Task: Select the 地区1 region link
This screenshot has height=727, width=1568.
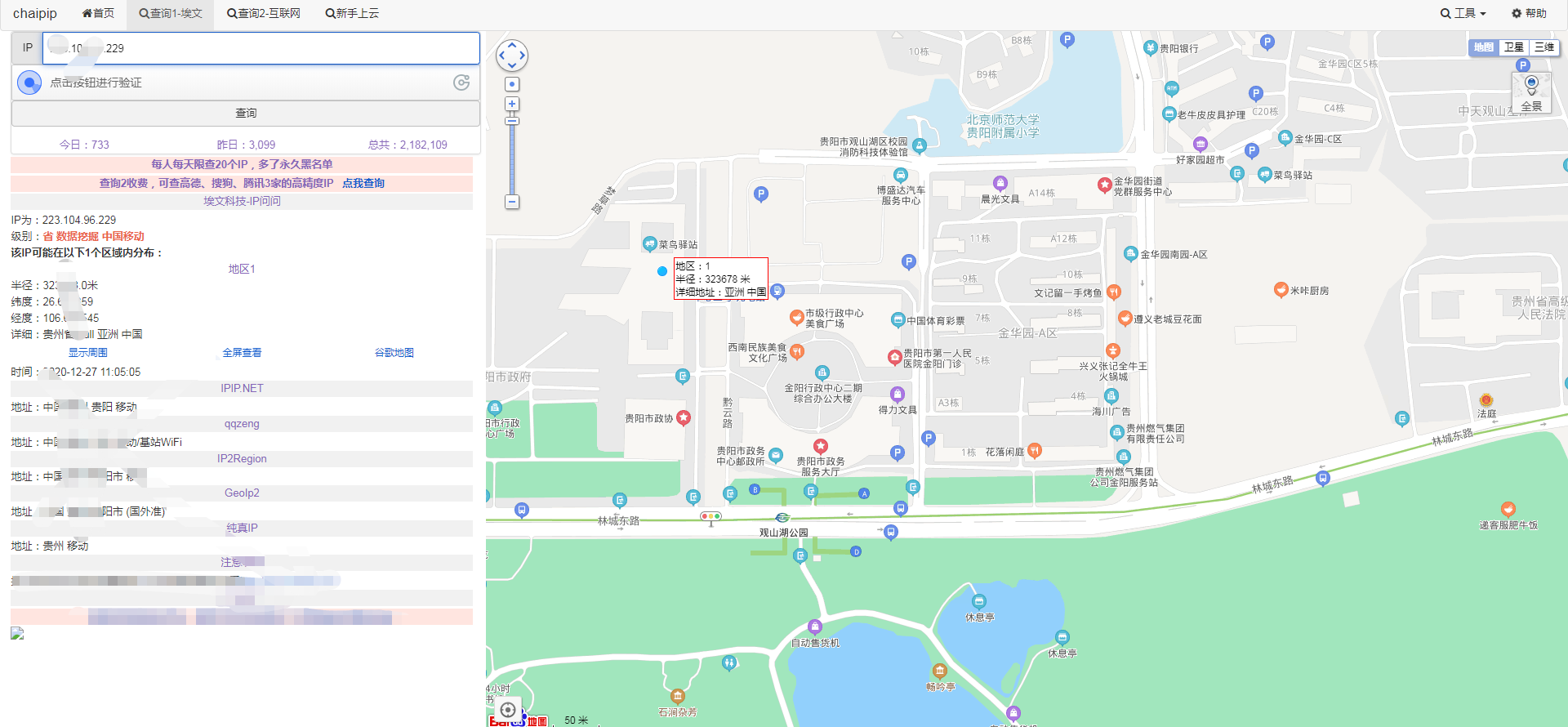Action: click(x=242, y=269)
